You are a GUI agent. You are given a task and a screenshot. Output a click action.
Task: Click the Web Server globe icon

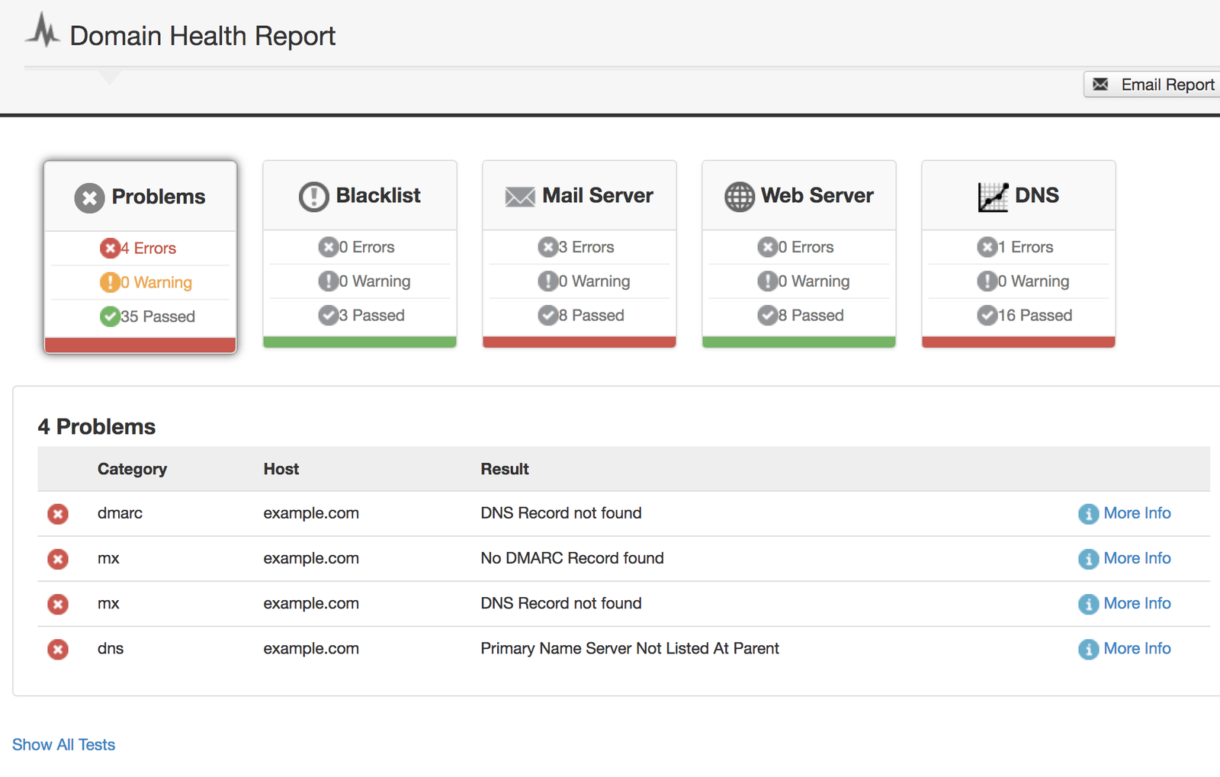(x=739, y=197)
